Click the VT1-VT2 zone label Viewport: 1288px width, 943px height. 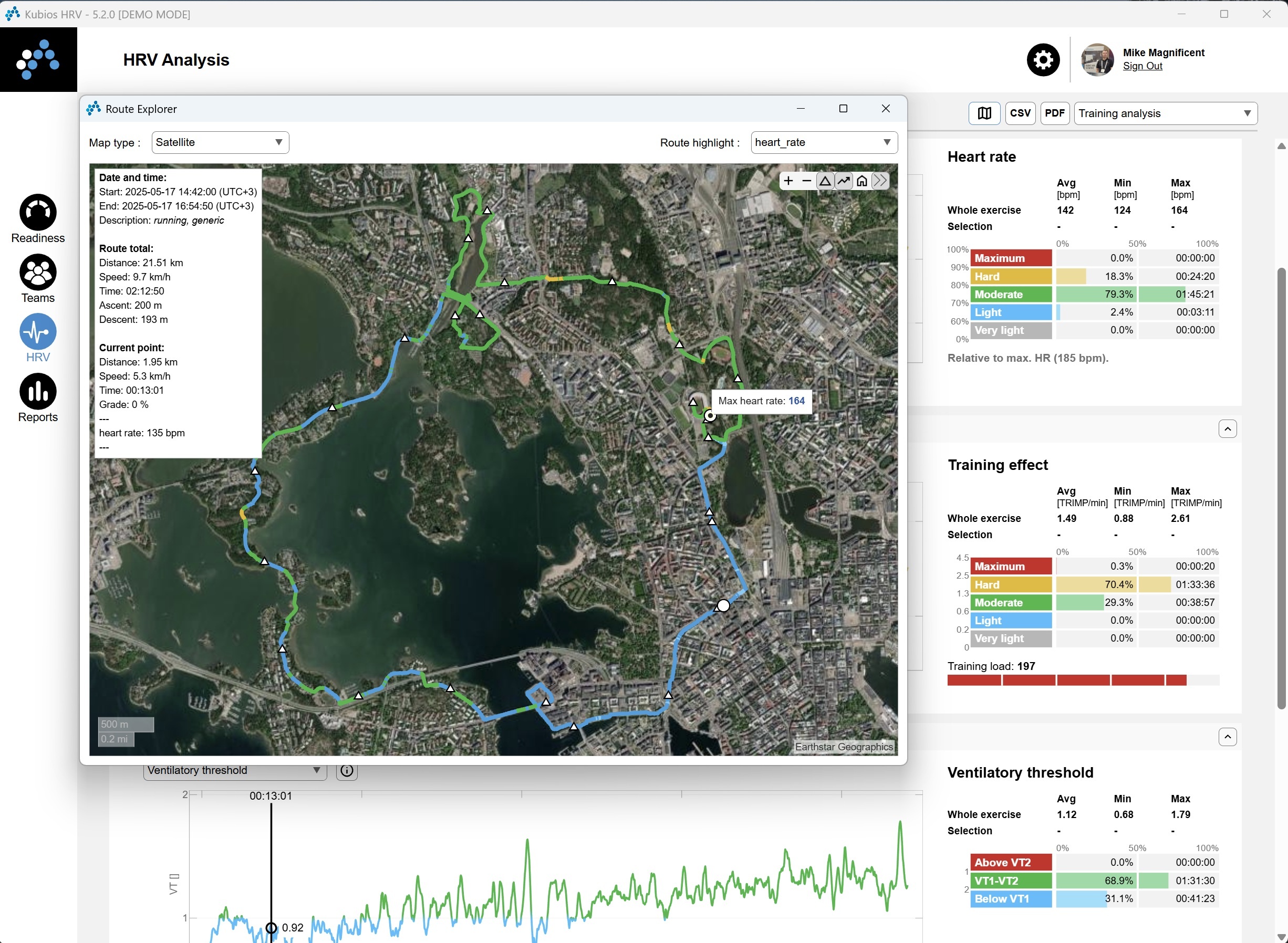point(1011,881)
